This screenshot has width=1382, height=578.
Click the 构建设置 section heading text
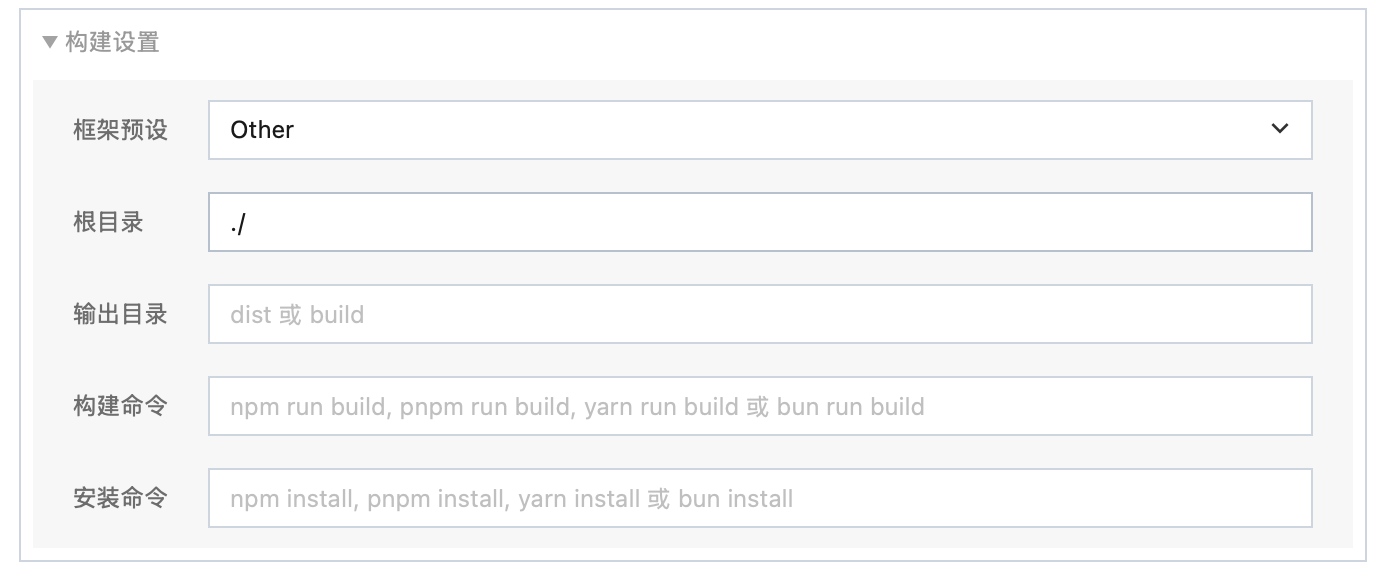click(112, 43)
